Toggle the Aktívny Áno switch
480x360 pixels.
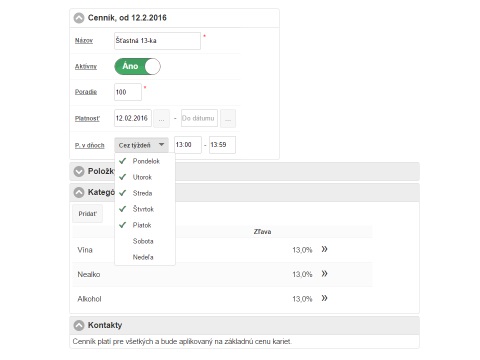137,66
